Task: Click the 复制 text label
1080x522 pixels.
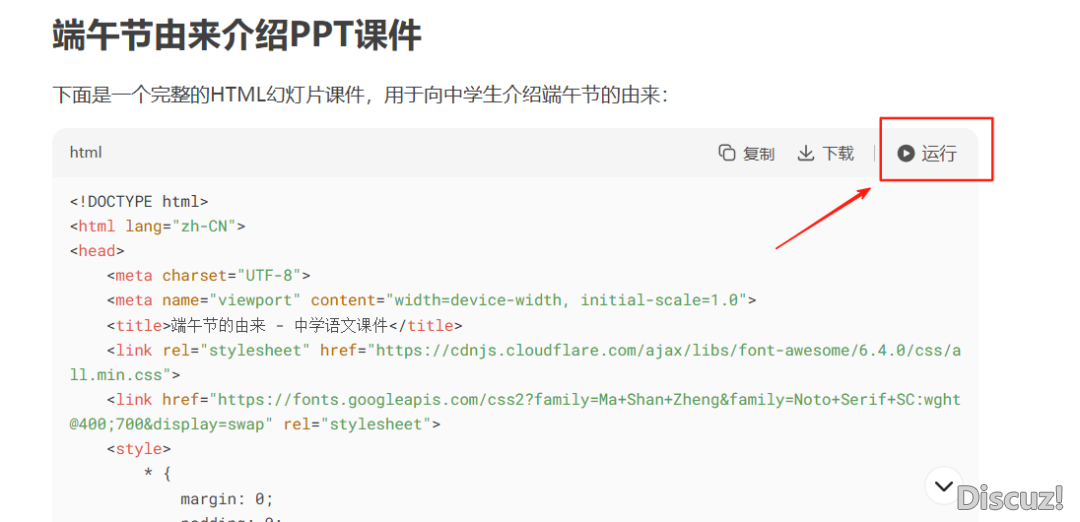Action: (759, 153)
